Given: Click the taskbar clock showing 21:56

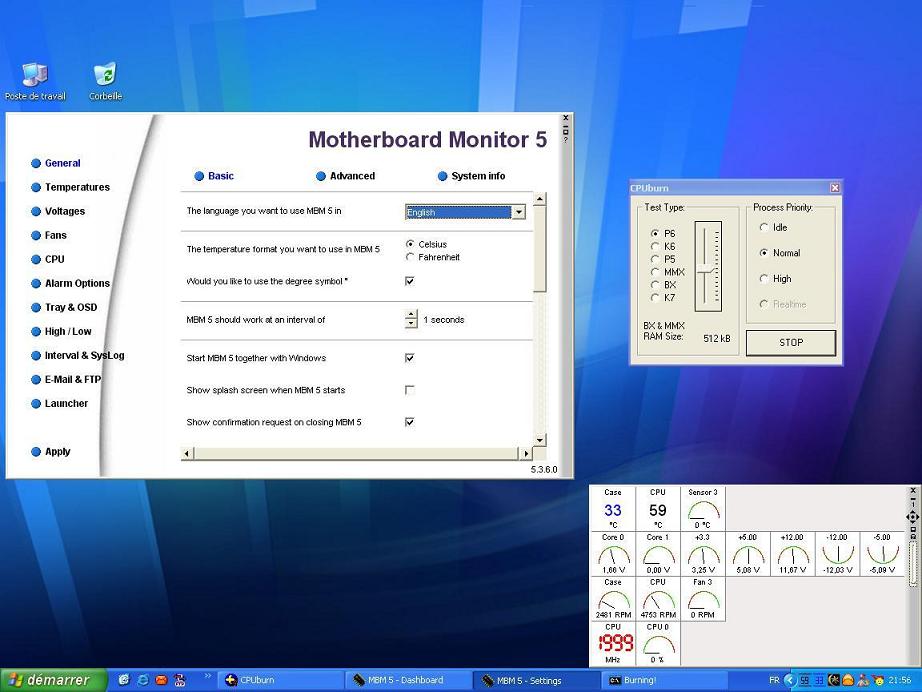Looking at the screenshot, I should [900, 680].
